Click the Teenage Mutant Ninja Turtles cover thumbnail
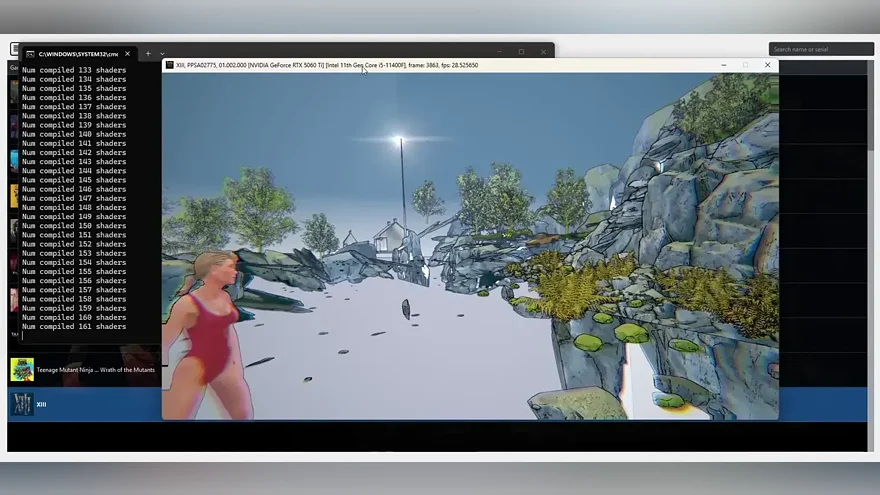 click(x=22, y=370)
